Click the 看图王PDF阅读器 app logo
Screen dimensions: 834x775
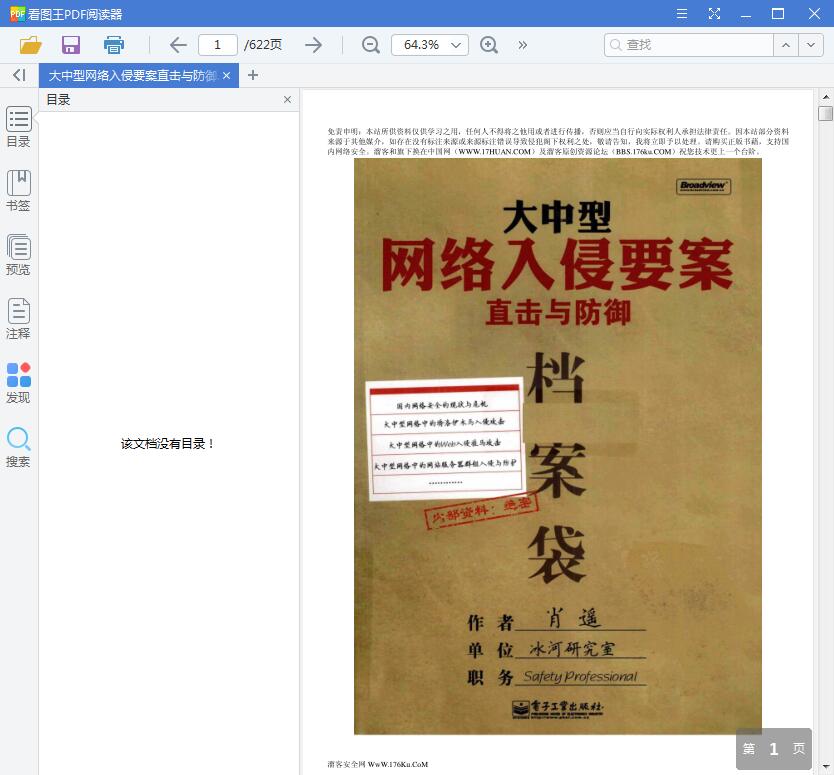coord(17,14)
